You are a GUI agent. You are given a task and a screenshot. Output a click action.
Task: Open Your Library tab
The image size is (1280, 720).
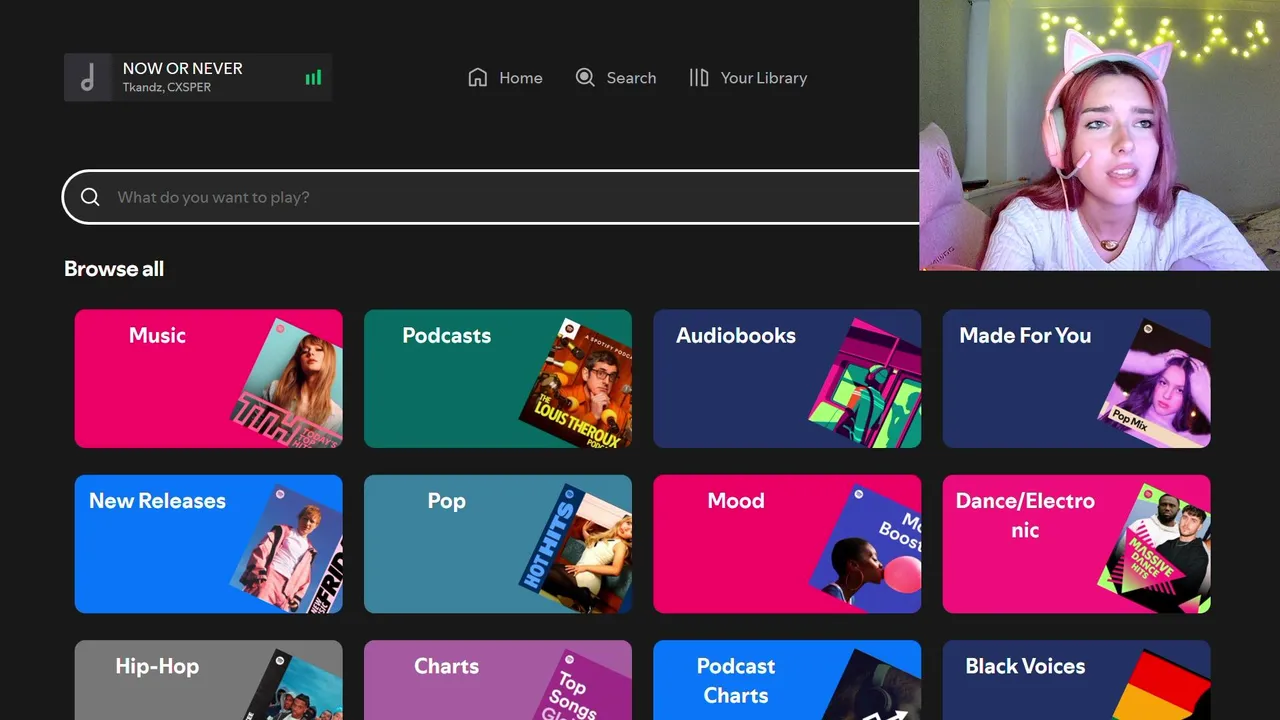coord(748,77)
